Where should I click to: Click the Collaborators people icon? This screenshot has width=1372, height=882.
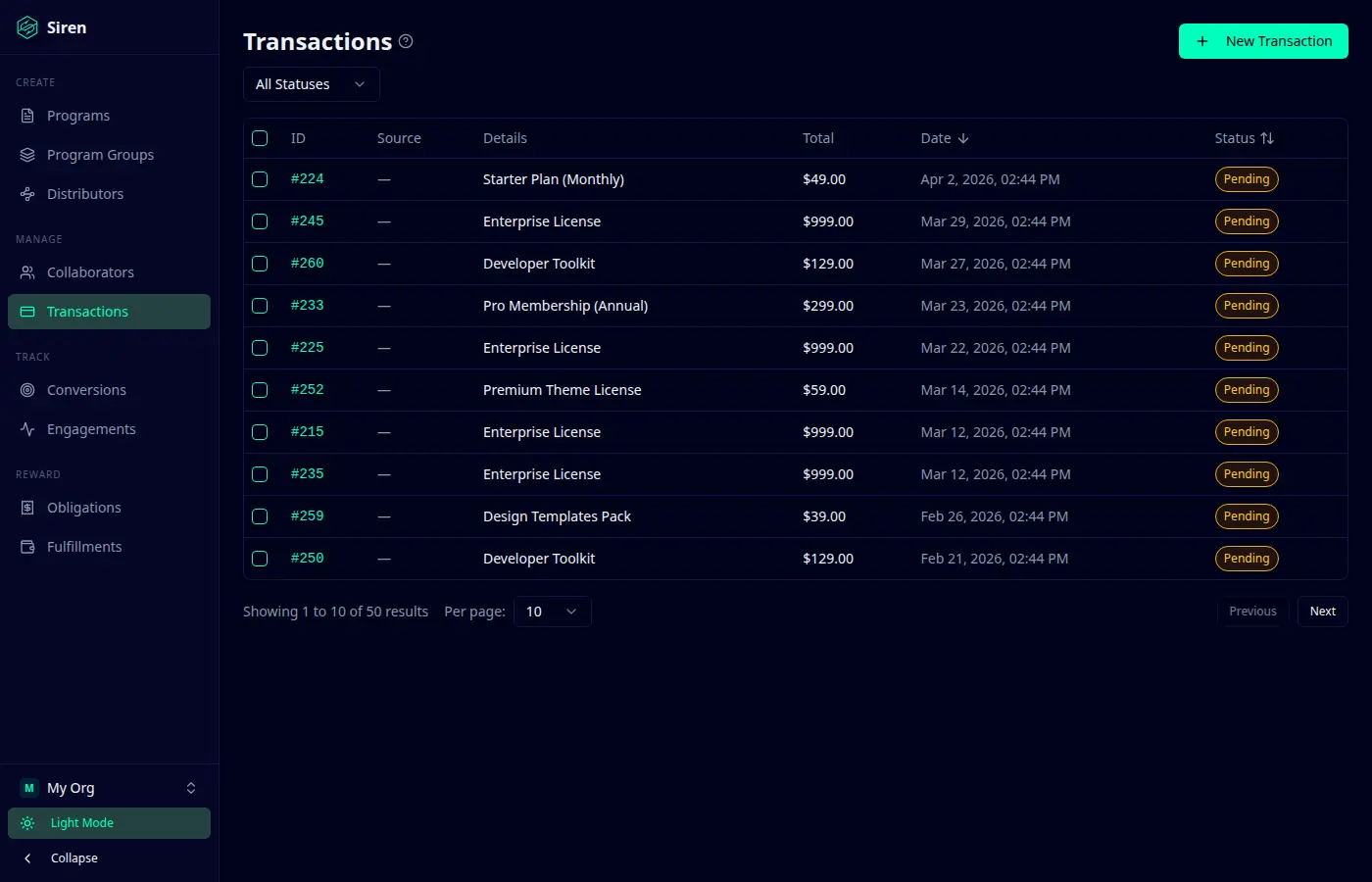click(x=27, y=272)
